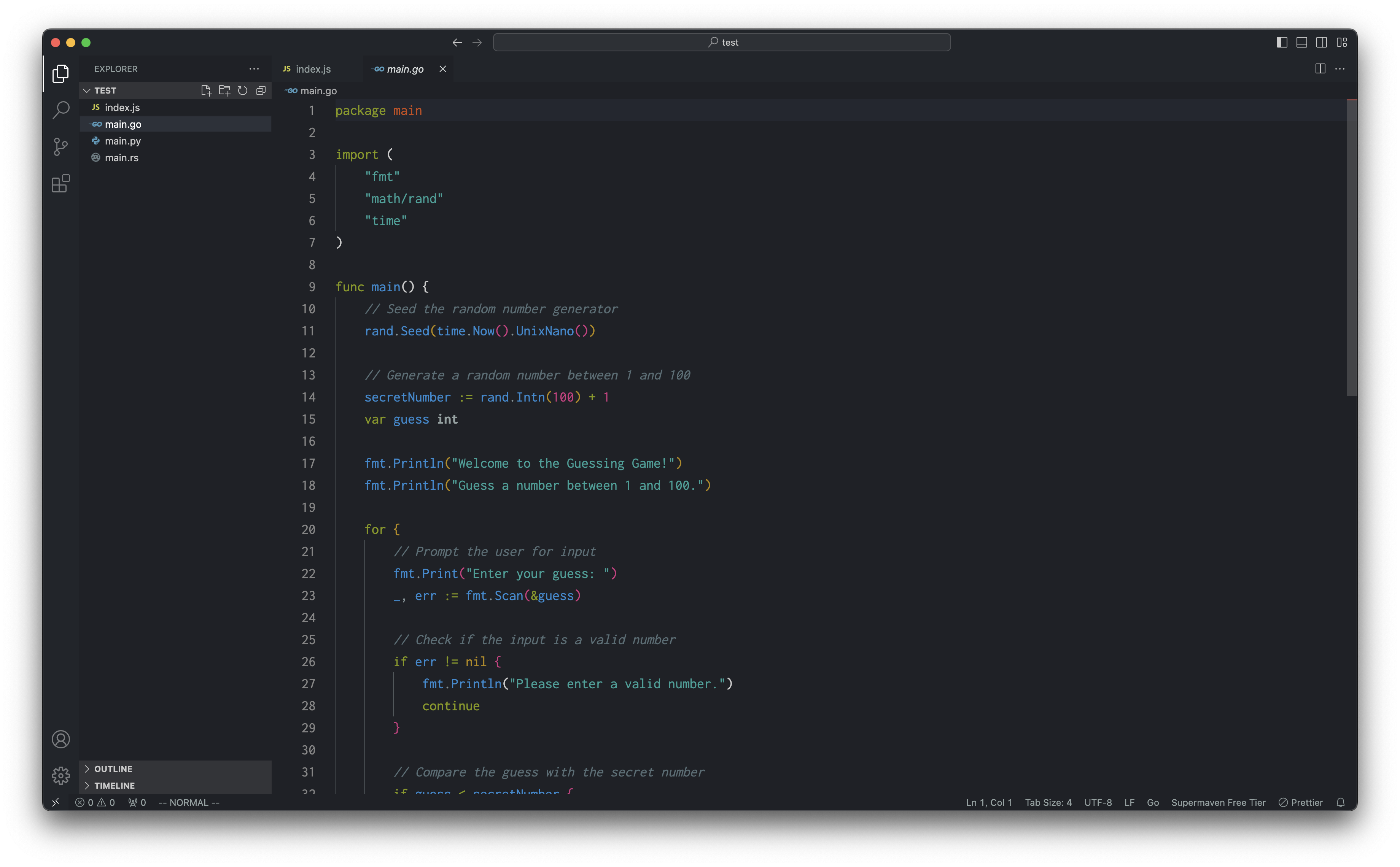Image resolution: width=1400 pixels, height=867 pixels.
Task: Customize layout icon in title bar
Action: tap(1341, 43)
